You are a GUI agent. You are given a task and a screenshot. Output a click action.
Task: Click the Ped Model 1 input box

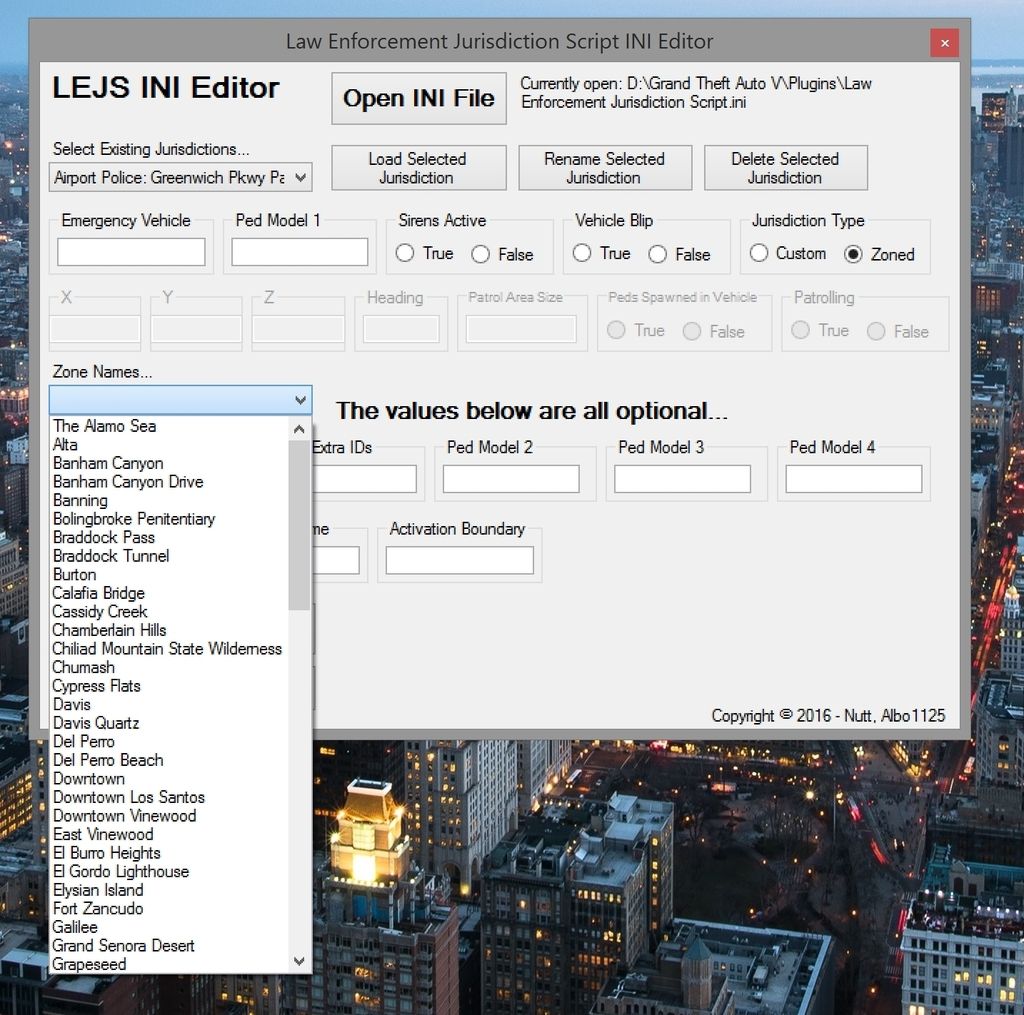tap(300, 252)
